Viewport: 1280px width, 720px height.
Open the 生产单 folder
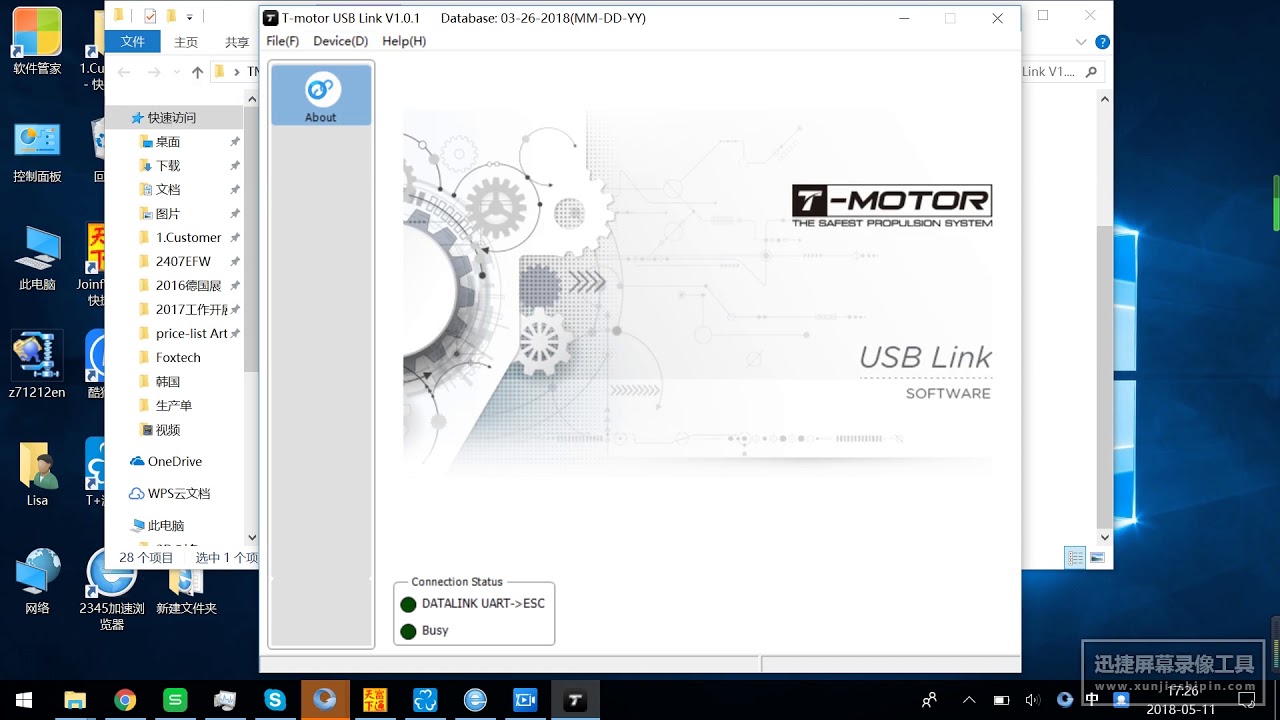click(x=173, y=406)
